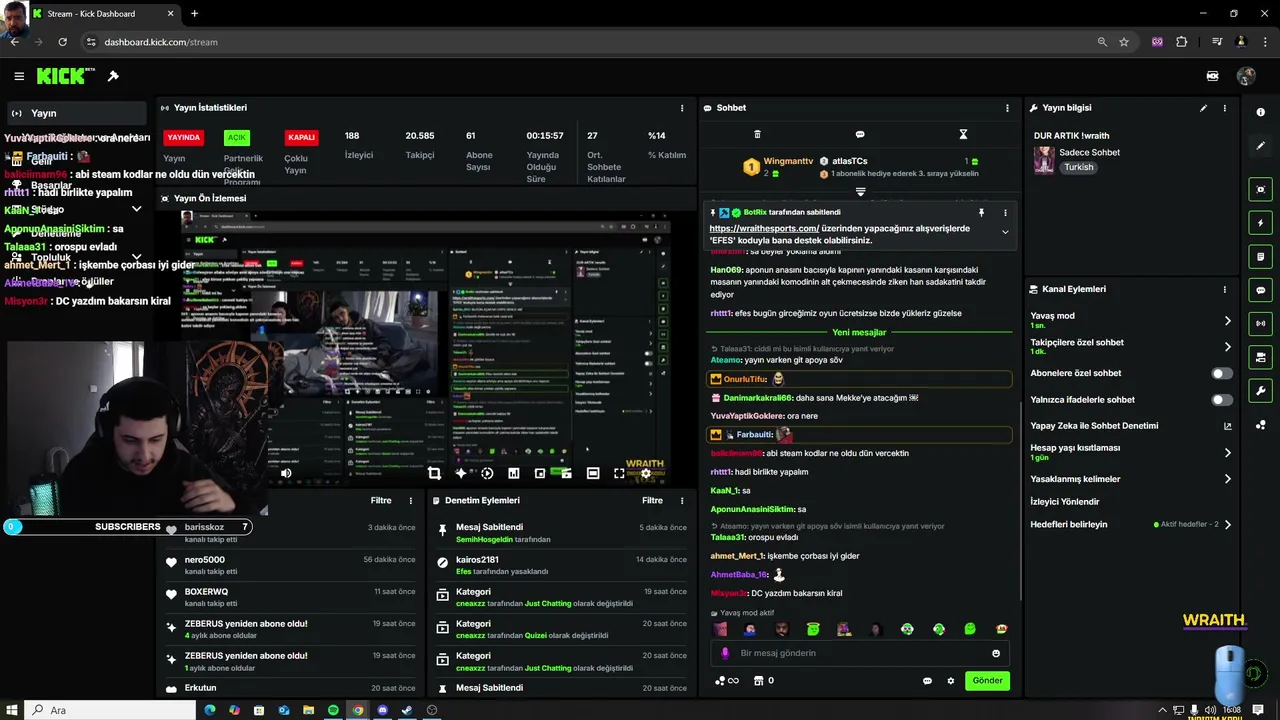Image resolution: width=1280 pixels, height=720 pixels.
Task: Open the pinned message three-dot menu
Action: [x=1005, y=212]
